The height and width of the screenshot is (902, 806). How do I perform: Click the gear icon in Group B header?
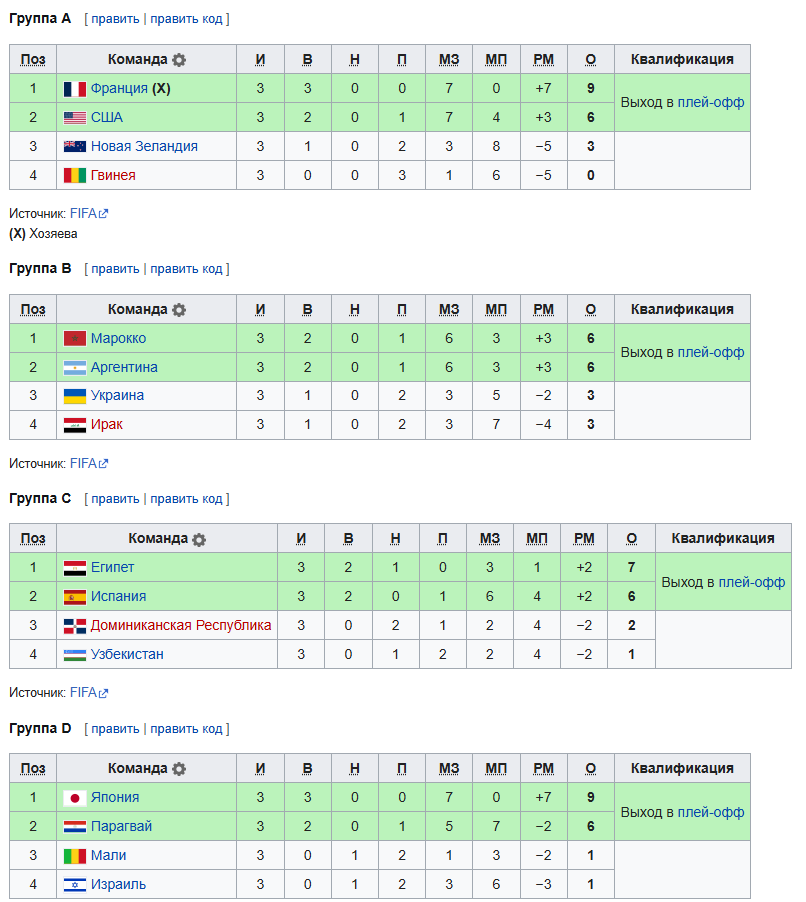[x=179, y=310]
